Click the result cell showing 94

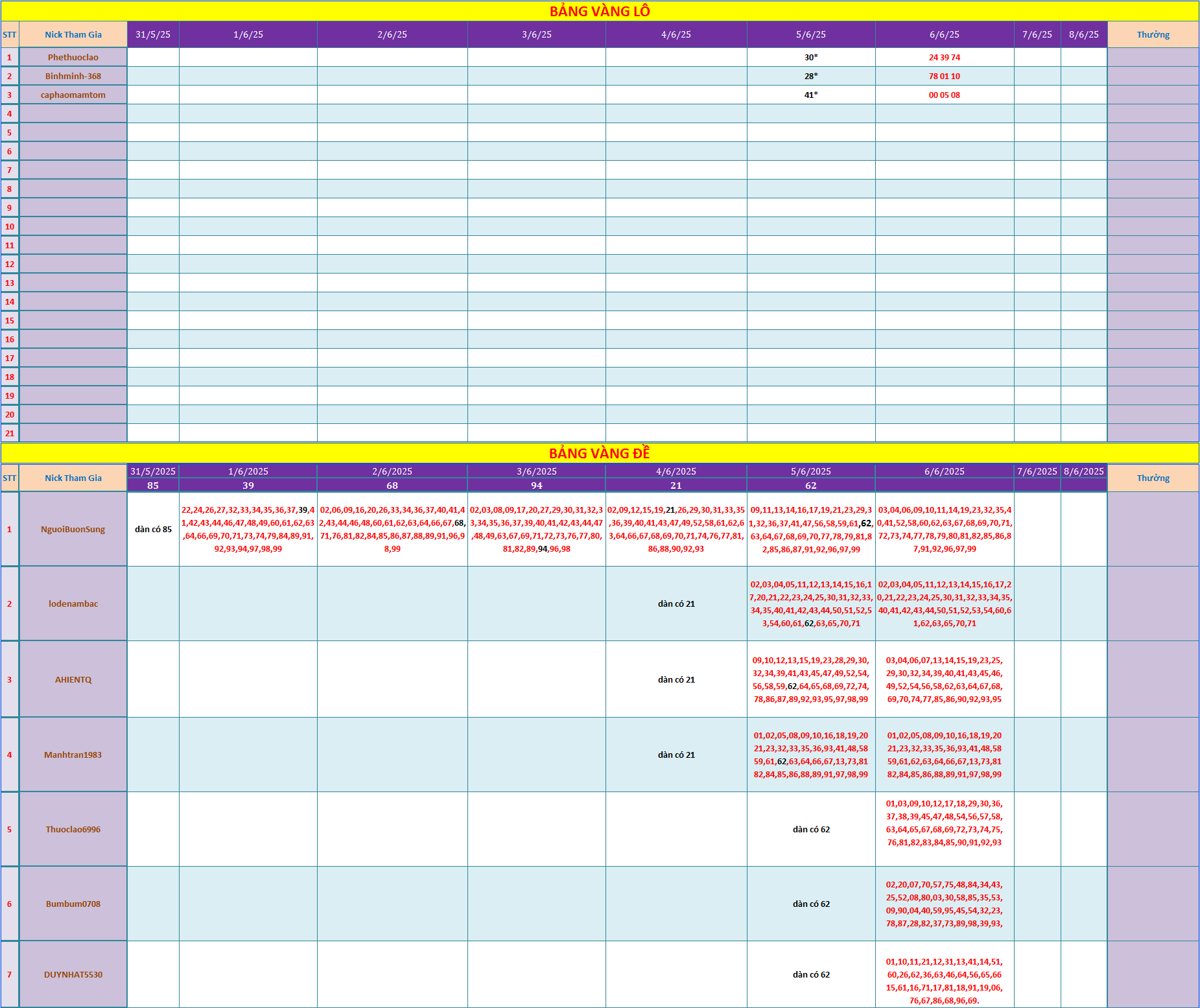click(537, 486)
